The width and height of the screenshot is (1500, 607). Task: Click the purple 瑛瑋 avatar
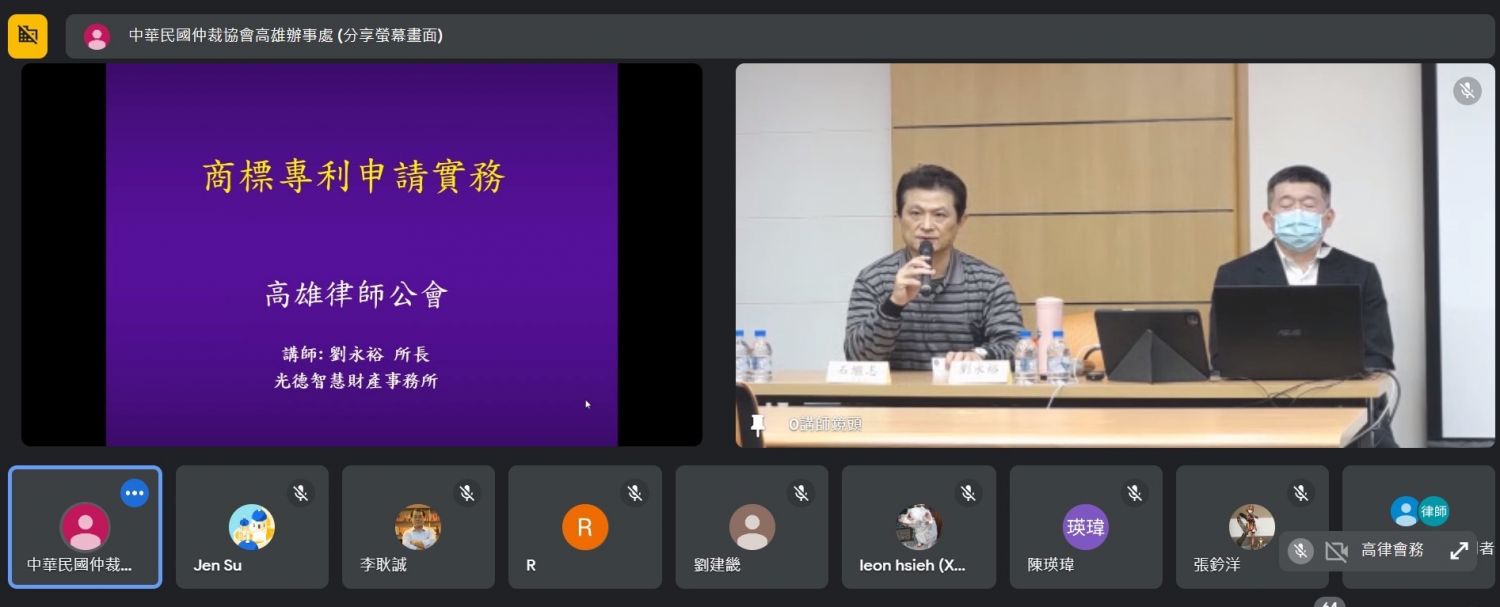pyautogui.click(x=1086, y=527)
